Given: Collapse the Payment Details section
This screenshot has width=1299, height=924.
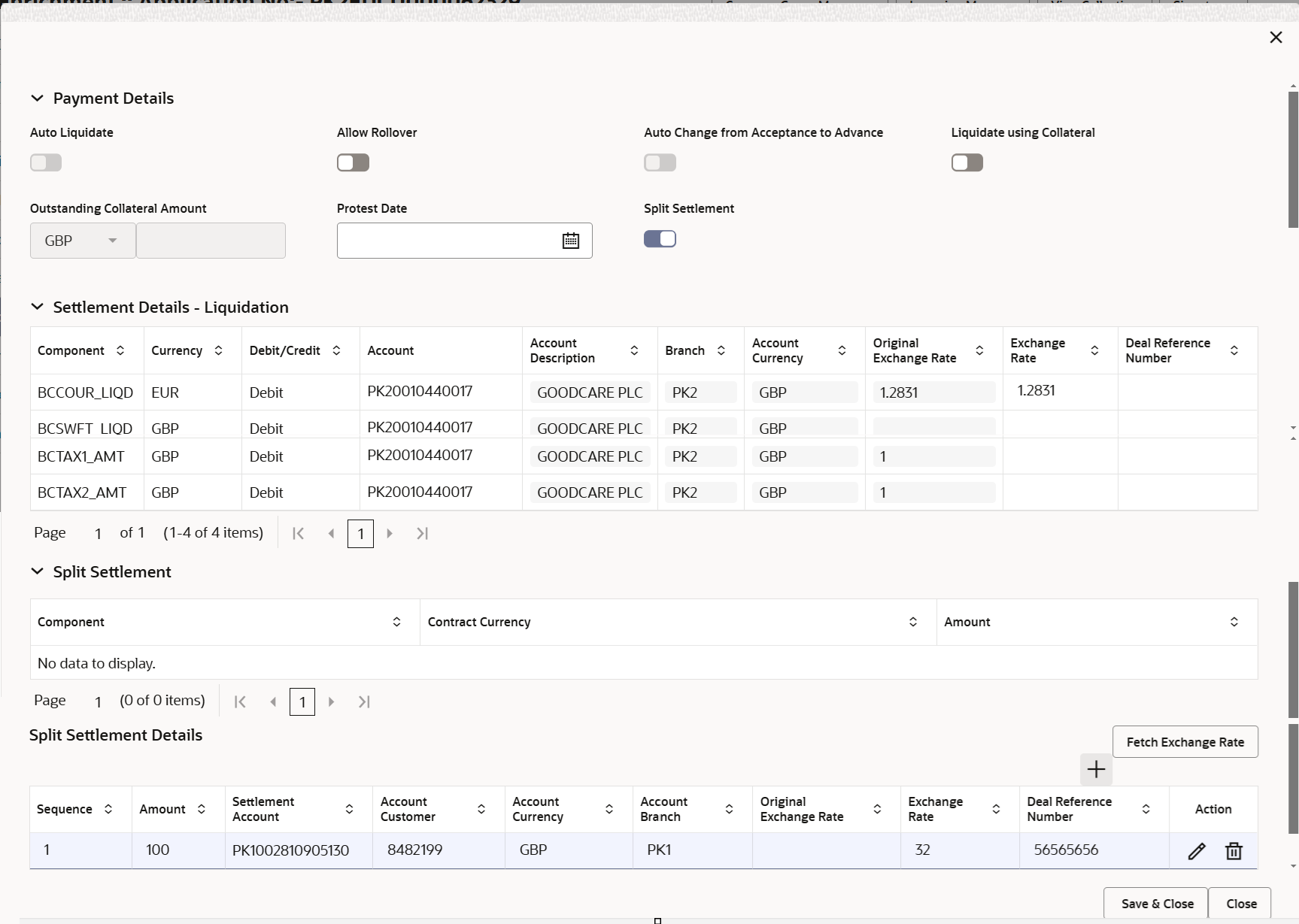Looking at the screenshot, I should click(38, 98).
